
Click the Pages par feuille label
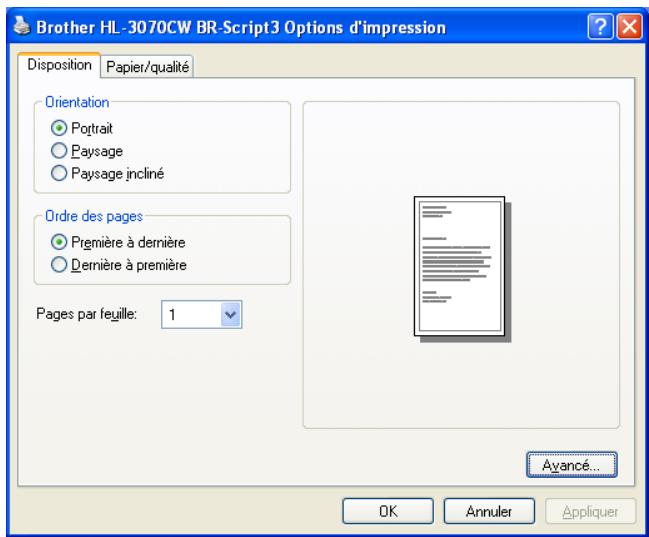coord(87,314)
